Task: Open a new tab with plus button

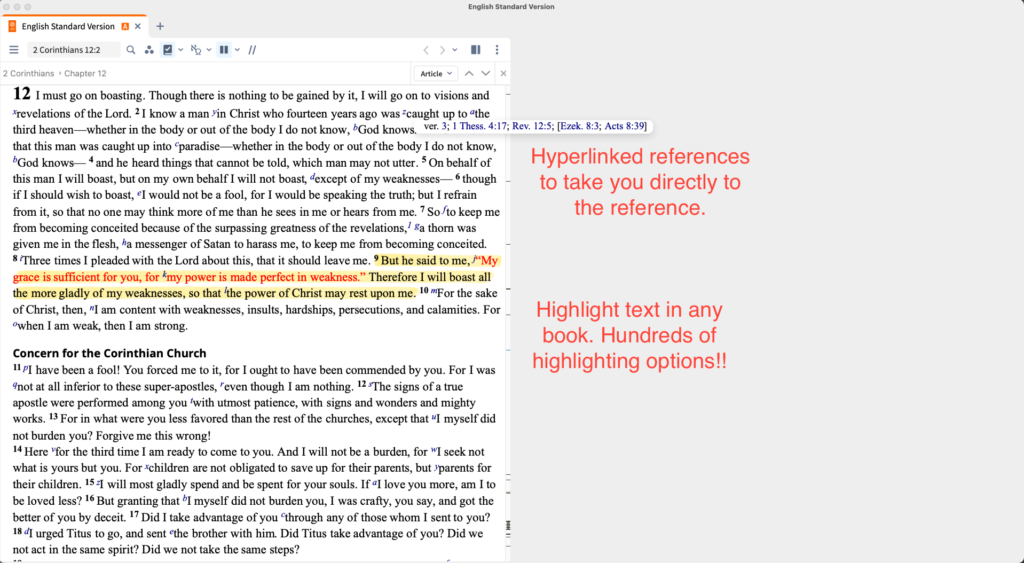Action: pos(160,26)
